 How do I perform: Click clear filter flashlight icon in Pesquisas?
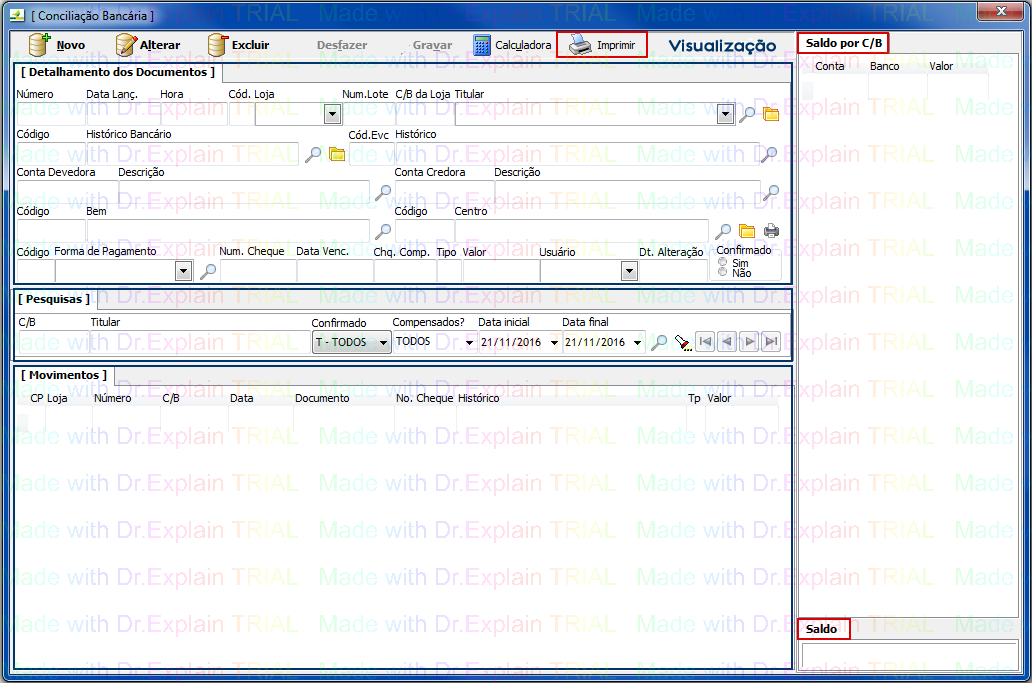pyautogui.click(x=683, y=342)
